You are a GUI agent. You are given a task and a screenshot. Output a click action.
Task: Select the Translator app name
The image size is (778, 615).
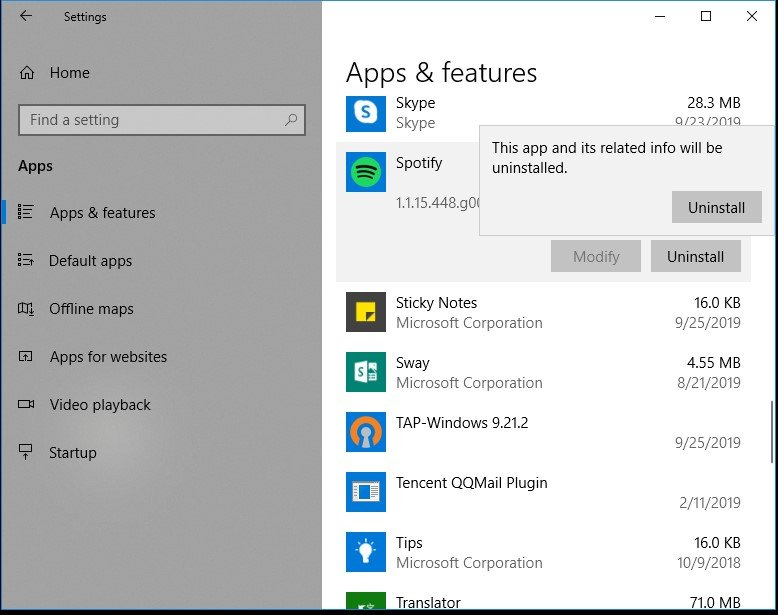pyautogui.click(x=428, y=603)
